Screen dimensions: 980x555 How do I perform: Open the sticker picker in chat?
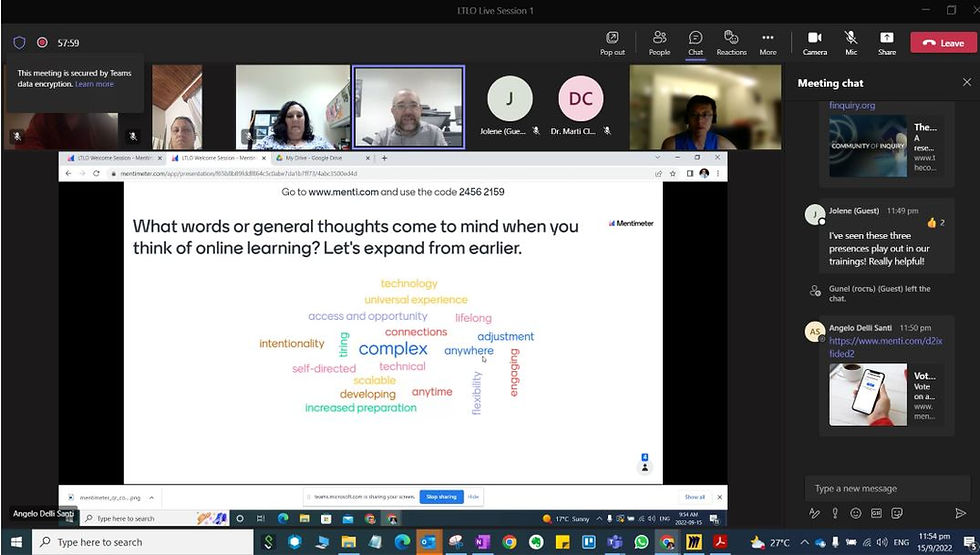897,513
